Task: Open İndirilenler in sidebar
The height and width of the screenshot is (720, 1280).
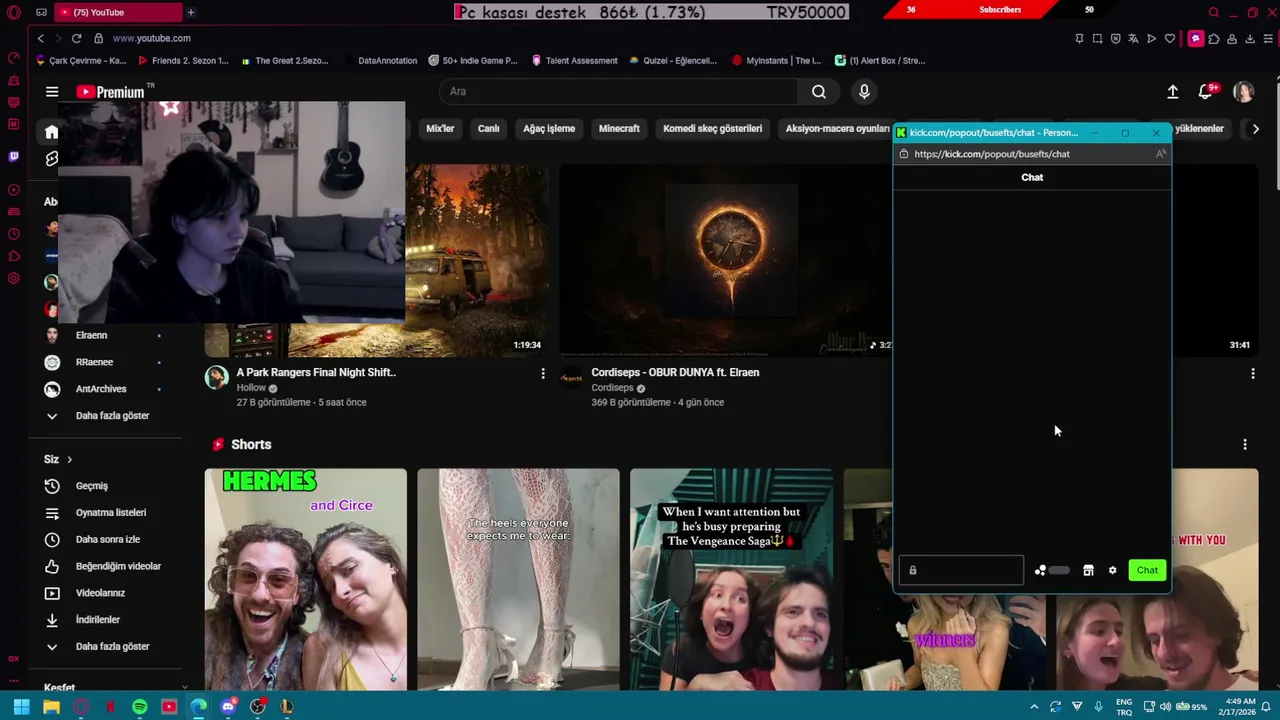Action: coord(99,620)
